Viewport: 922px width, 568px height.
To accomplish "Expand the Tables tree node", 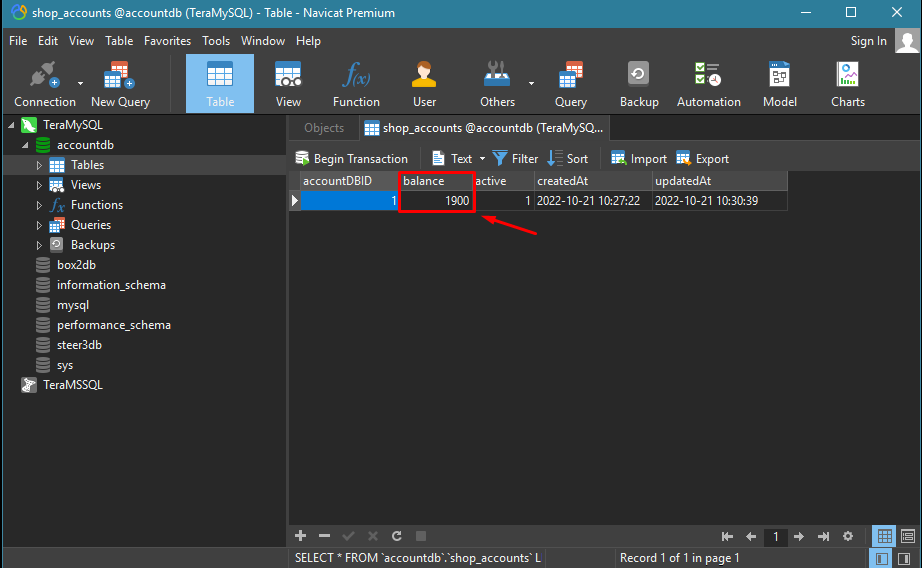I will point(39,165).
